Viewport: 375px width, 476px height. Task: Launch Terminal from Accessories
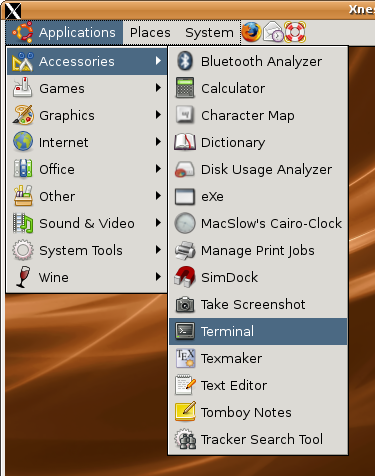tap(258, 331)
